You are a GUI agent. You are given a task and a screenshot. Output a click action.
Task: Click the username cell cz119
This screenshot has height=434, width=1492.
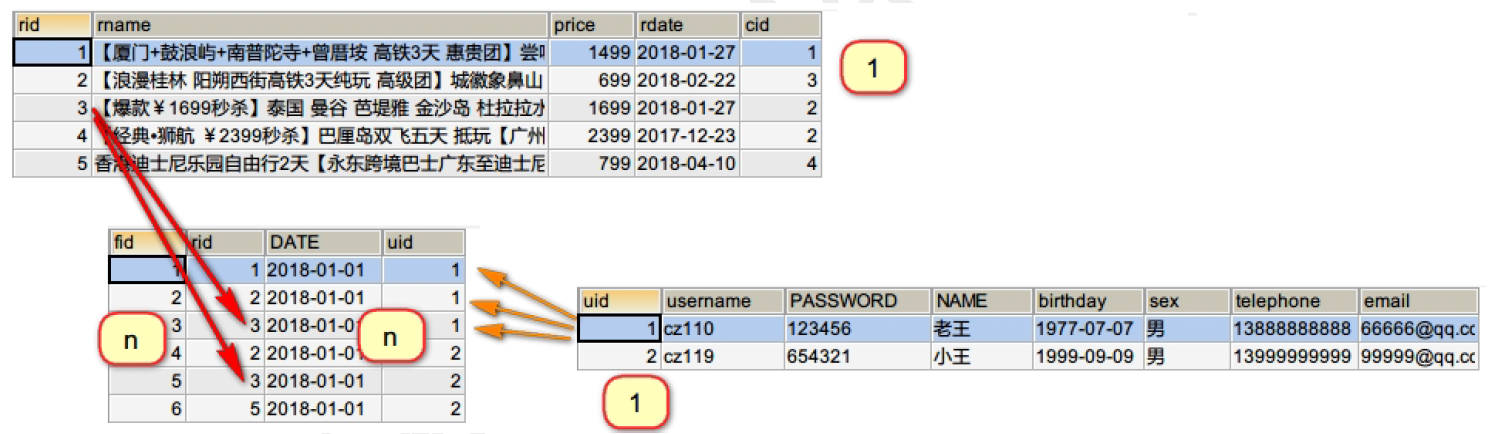pyautogui.click(x=722, y=355)
